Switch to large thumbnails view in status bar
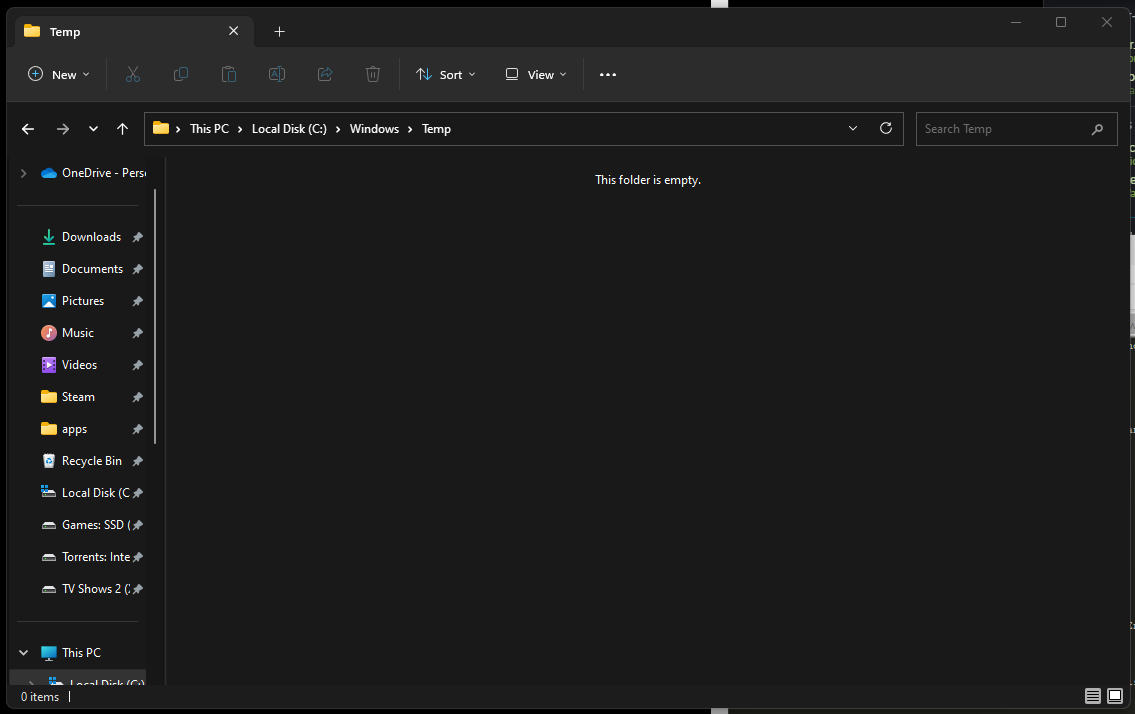 pos(1115,696)
